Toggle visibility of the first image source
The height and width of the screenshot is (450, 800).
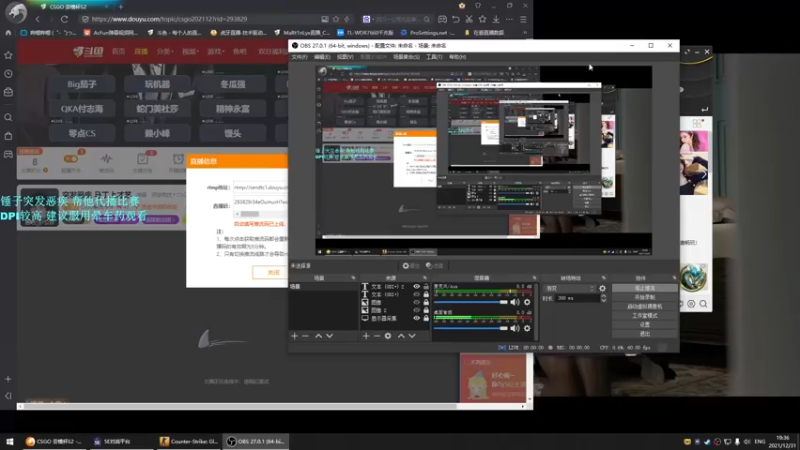click(x=416, y=303)
